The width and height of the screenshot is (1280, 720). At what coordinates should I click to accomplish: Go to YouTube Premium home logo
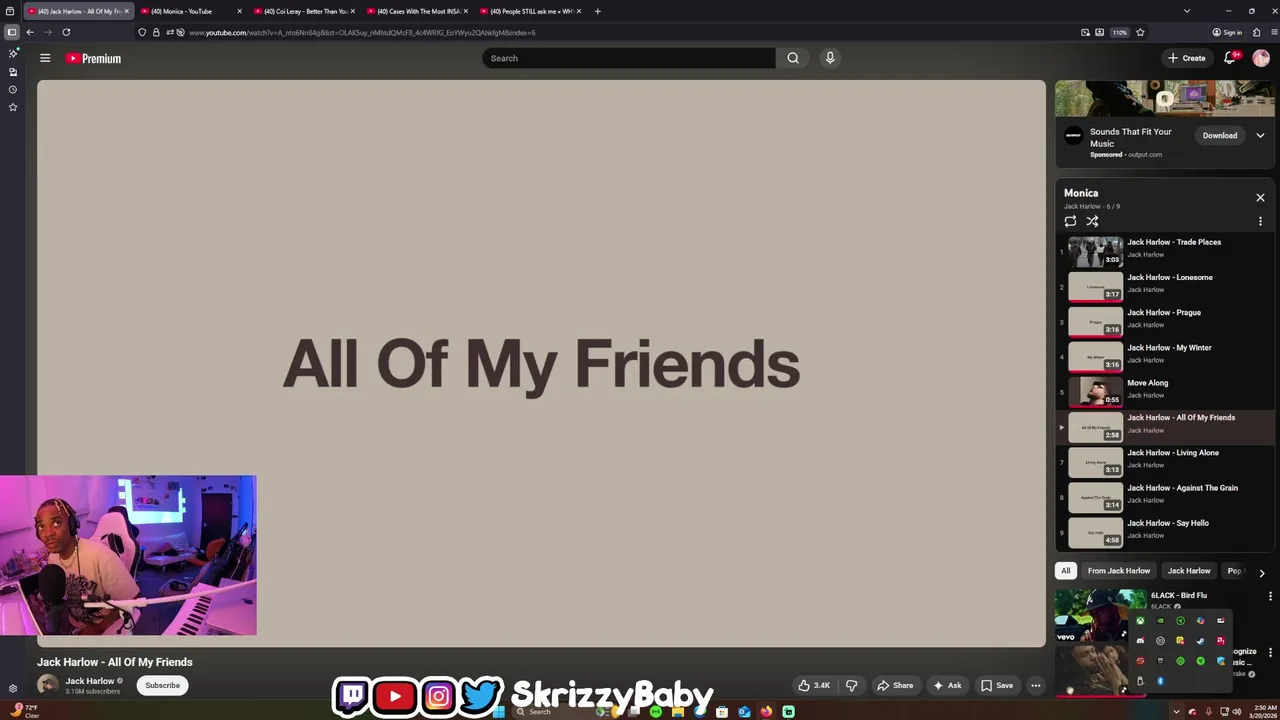click(93, 58)
